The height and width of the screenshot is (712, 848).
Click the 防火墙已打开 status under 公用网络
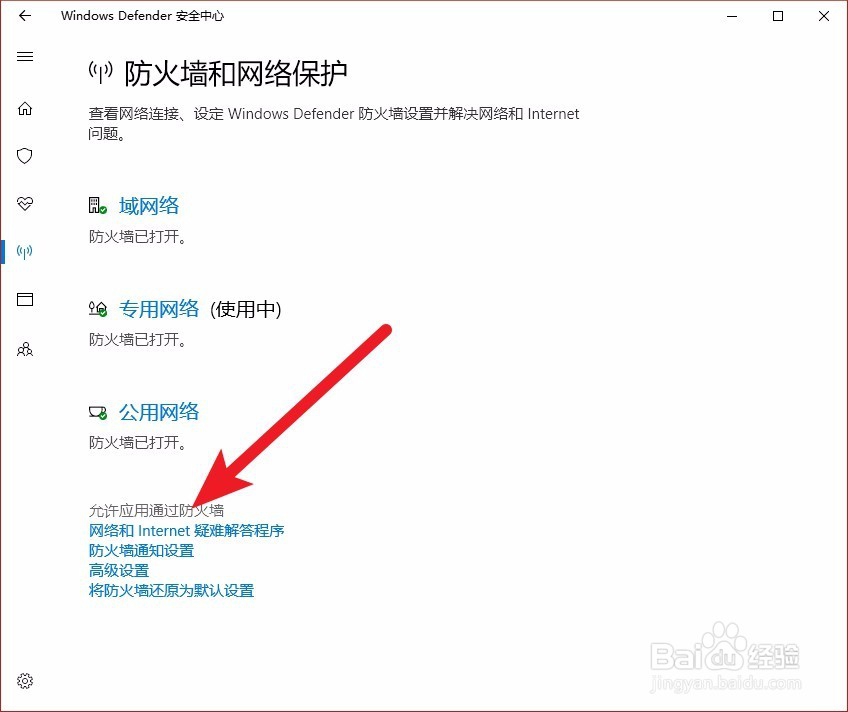coord(137,443)
